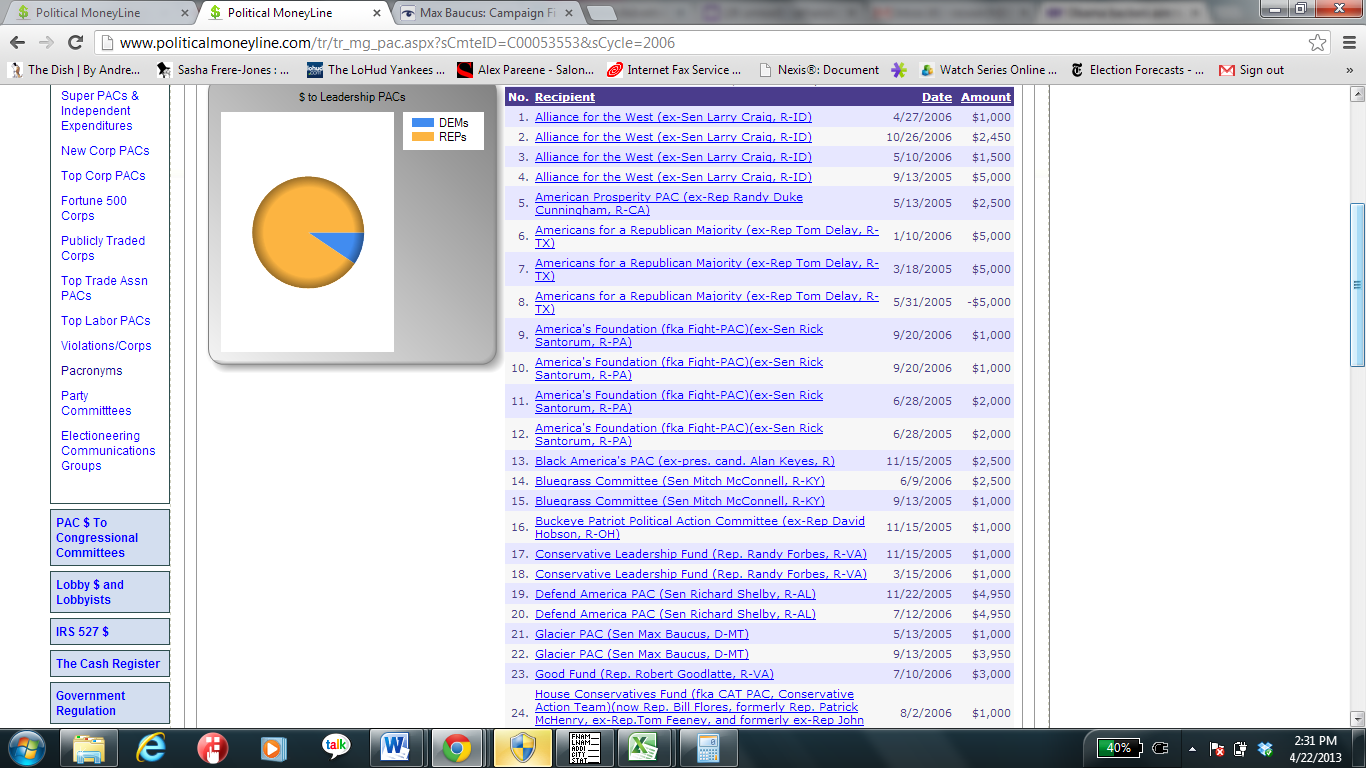Open Publicly Traded Corps
The image size is (1366, 768).
(x=103, y=248)
